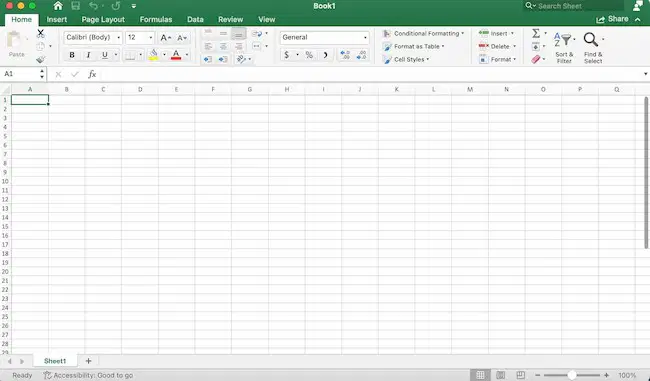This screenshot has height=381, width=650.
Task: Click the Increase Font Size icon
Action: (x=165, y=38)
